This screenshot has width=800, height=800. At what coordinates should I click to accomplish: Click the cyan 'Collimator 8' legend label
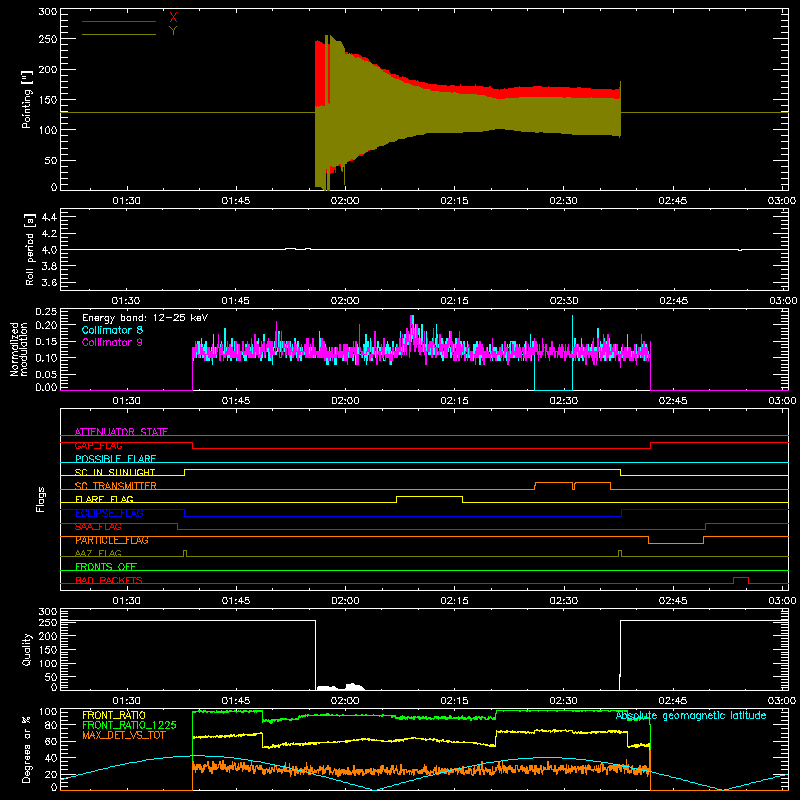[112, 330]
